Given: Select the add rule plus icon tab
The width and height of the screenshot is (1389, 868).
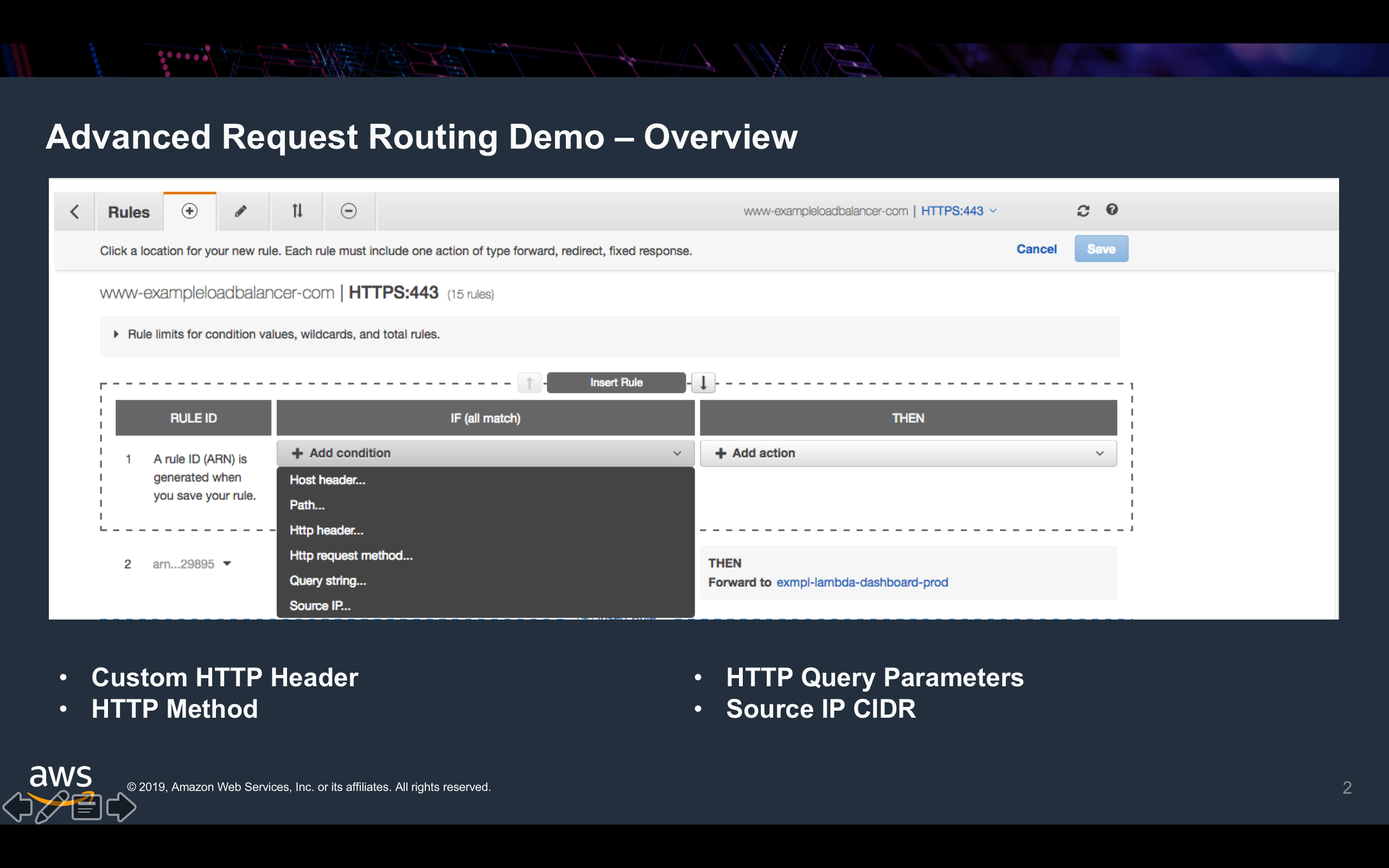Looking at the screenshot, I should tap(189, 211).
